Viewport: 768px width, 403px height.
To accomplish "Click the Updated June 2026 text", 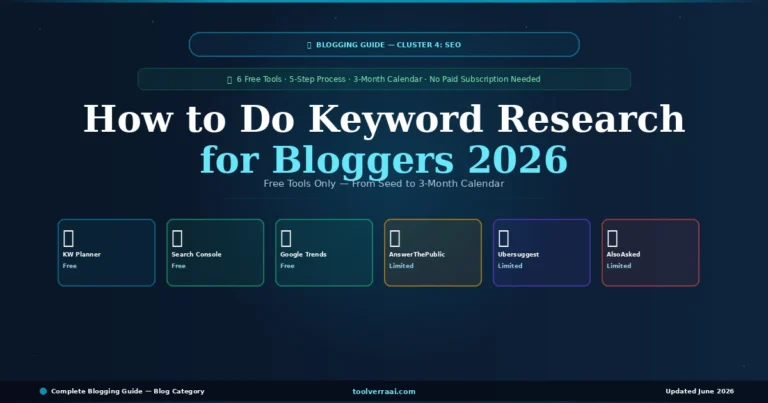I will [699, 391].
